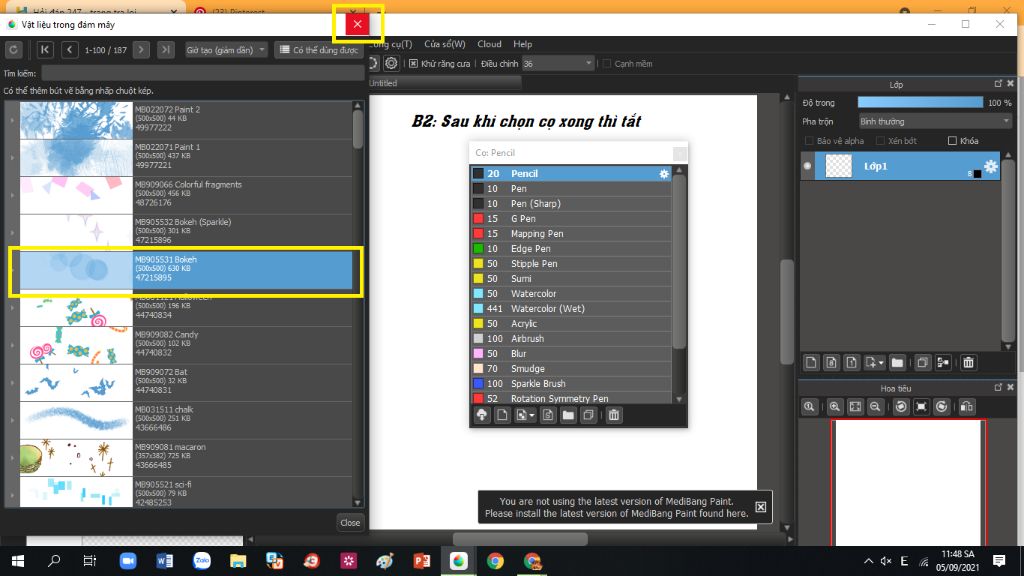Delete the layer with the trash icon
This screenshot has width=1024, height=576.
968,362
